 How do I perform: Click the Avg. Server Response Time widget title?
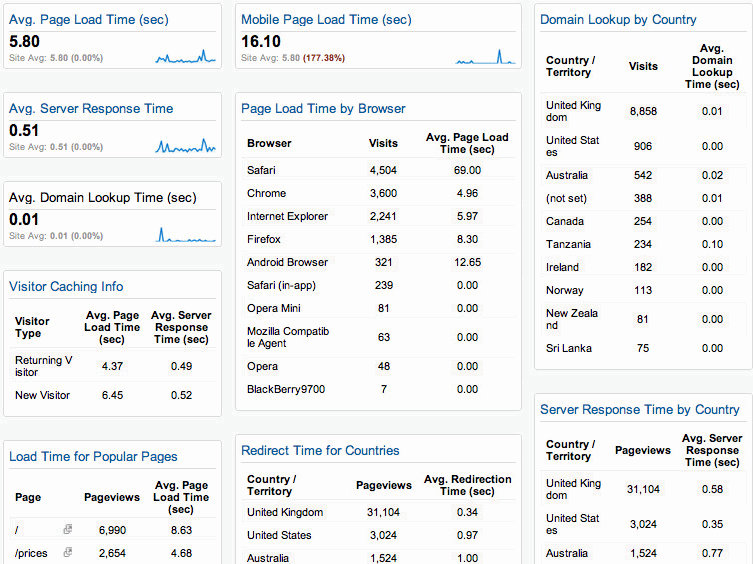(x=91, y=109)
